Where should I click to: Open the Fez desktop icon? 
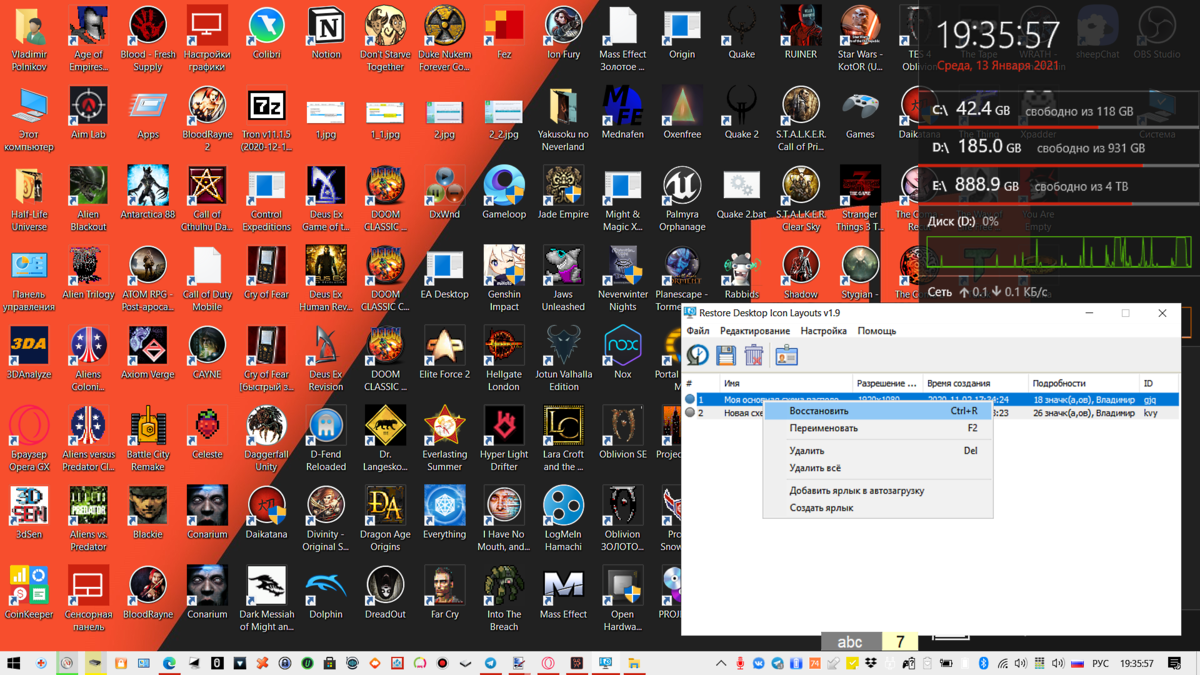coord(504,32)
